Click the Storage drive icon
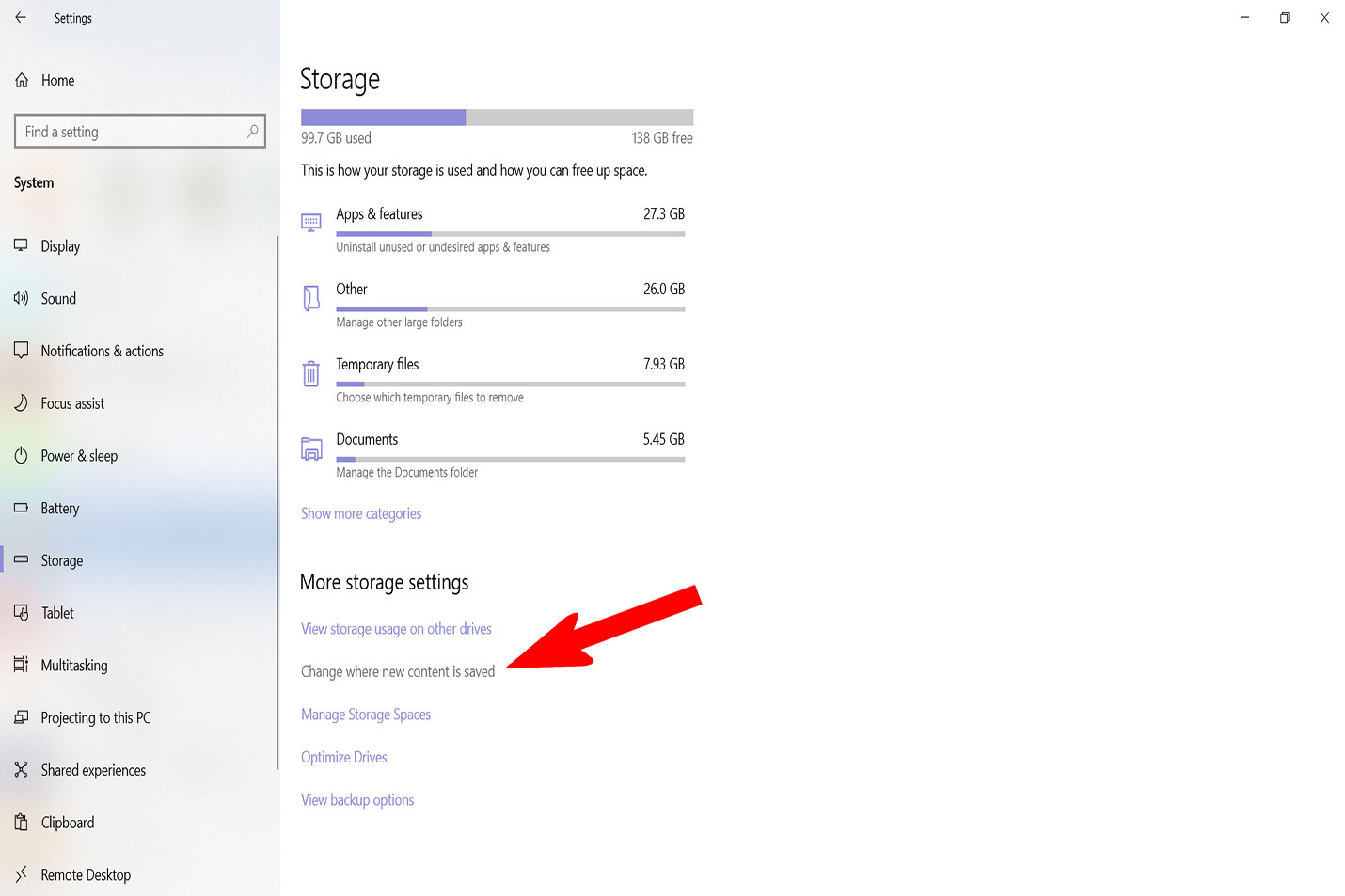This screenshot has width=1345, height=896. [x=21, y=560]
